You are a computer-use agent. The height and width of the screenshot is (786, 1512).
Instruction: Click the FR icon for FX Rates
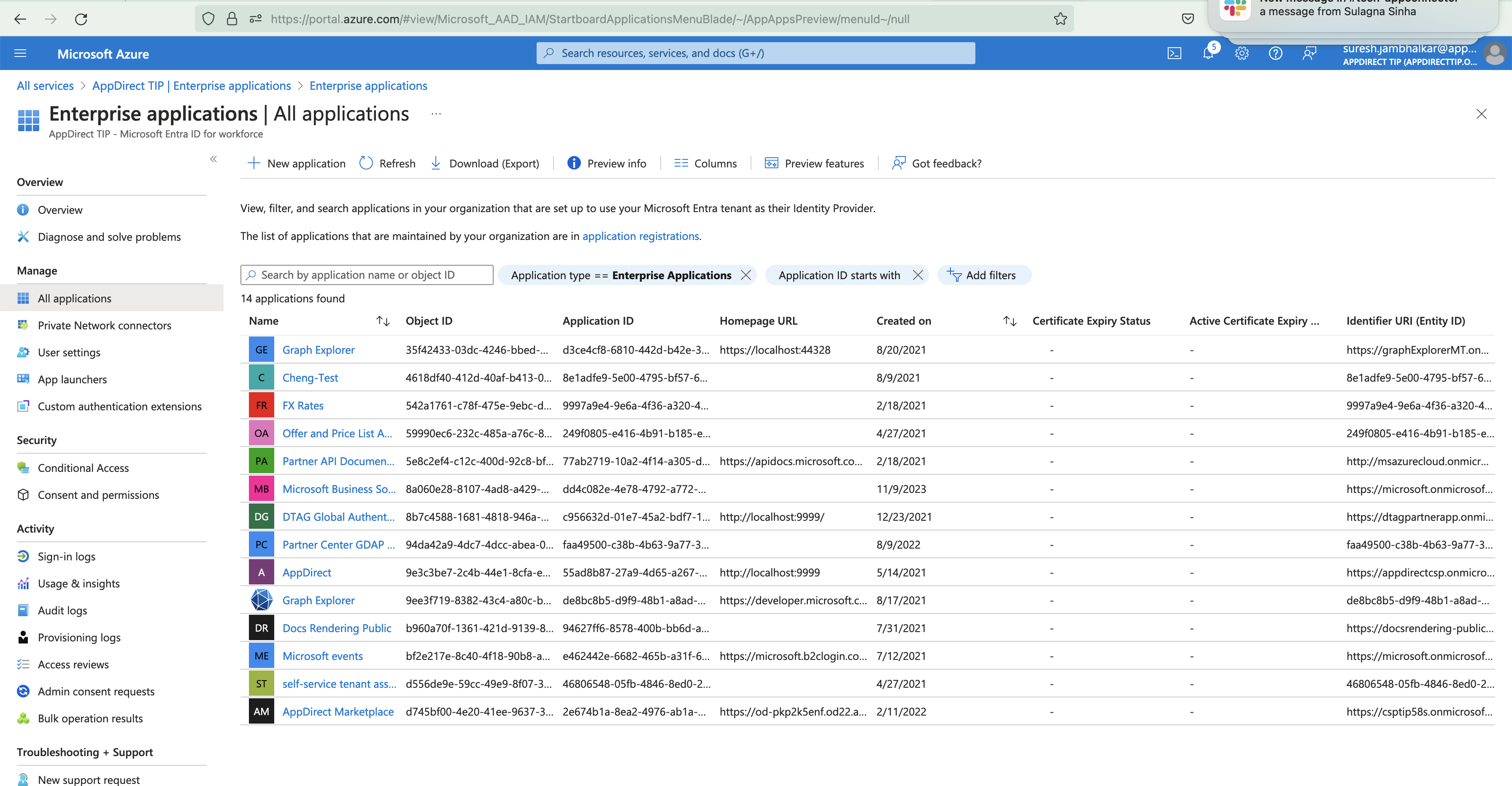[261, 405]
